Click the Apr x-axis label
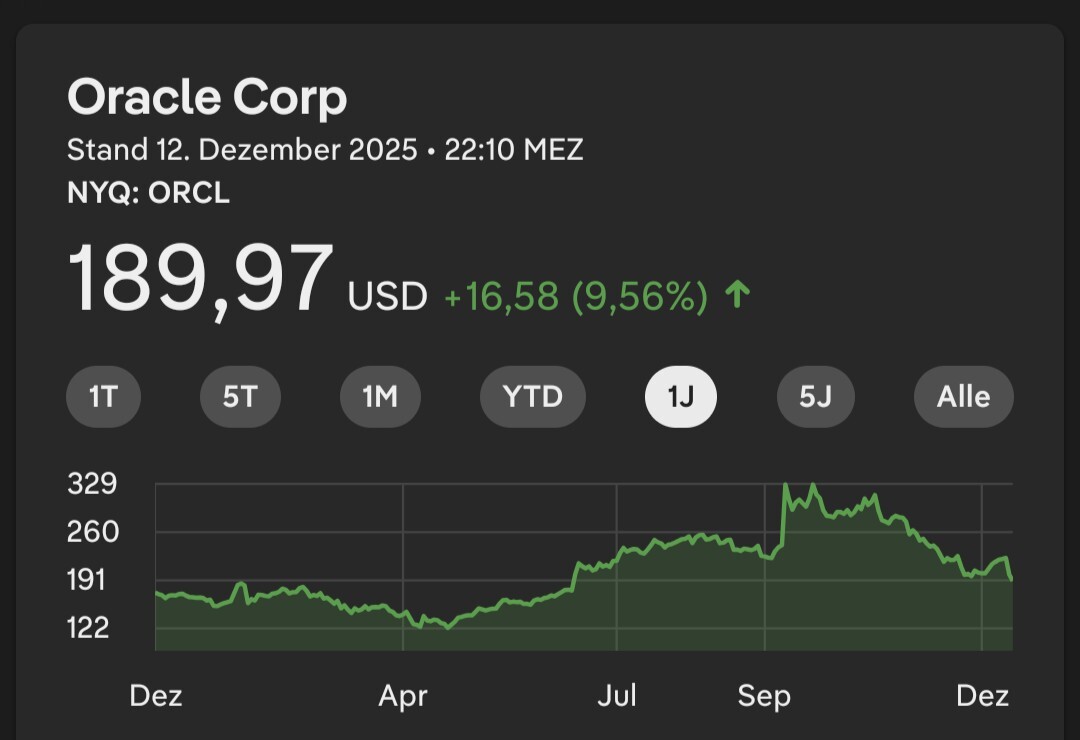 pyautogui.click(x=403, y=696)
